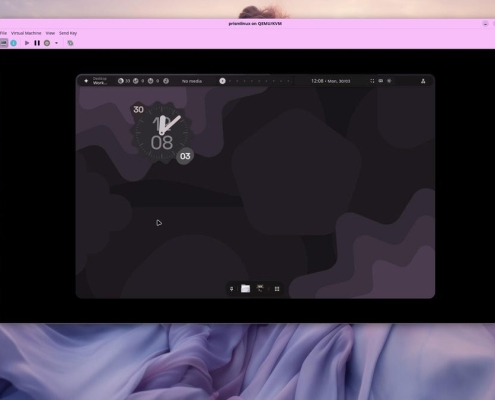Click the Run virtual machine play button

pos(27,43)
